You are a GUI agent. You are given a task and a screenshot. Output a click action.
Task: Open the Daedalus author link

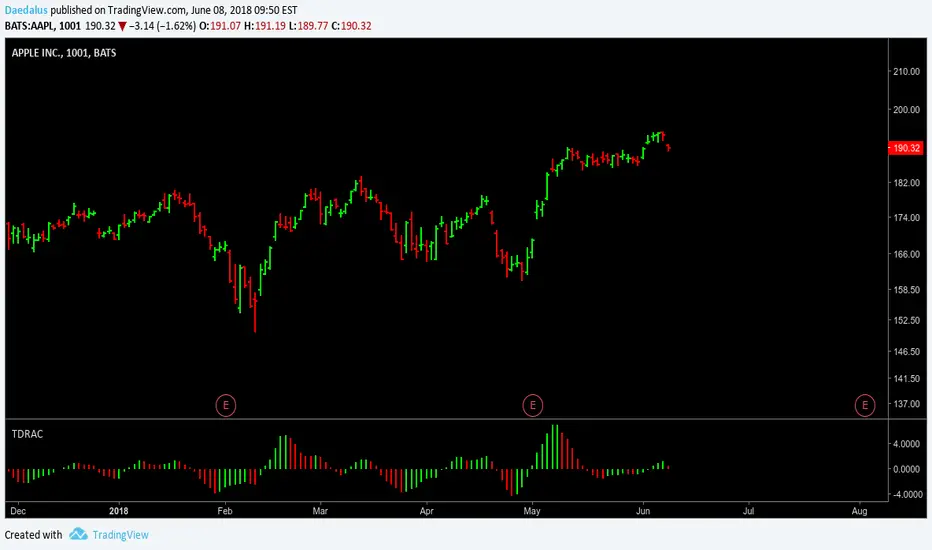[26, 10]
